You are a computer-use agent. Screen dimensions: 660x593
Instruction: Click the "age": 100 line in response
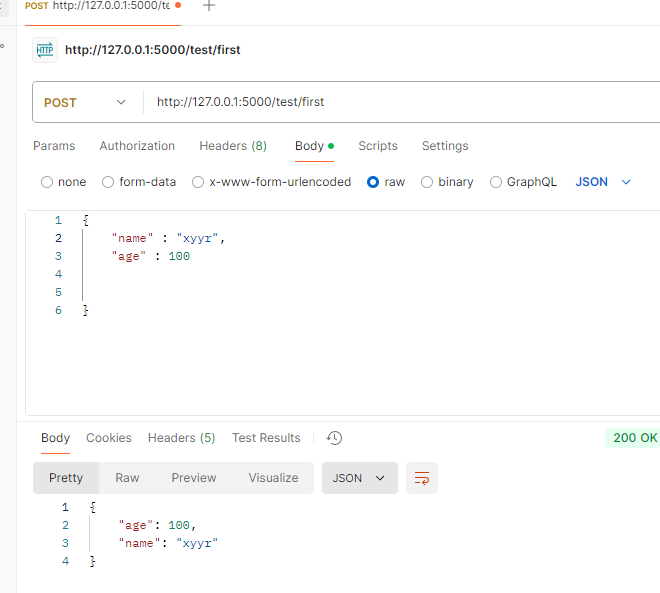(x=157, y=525)
